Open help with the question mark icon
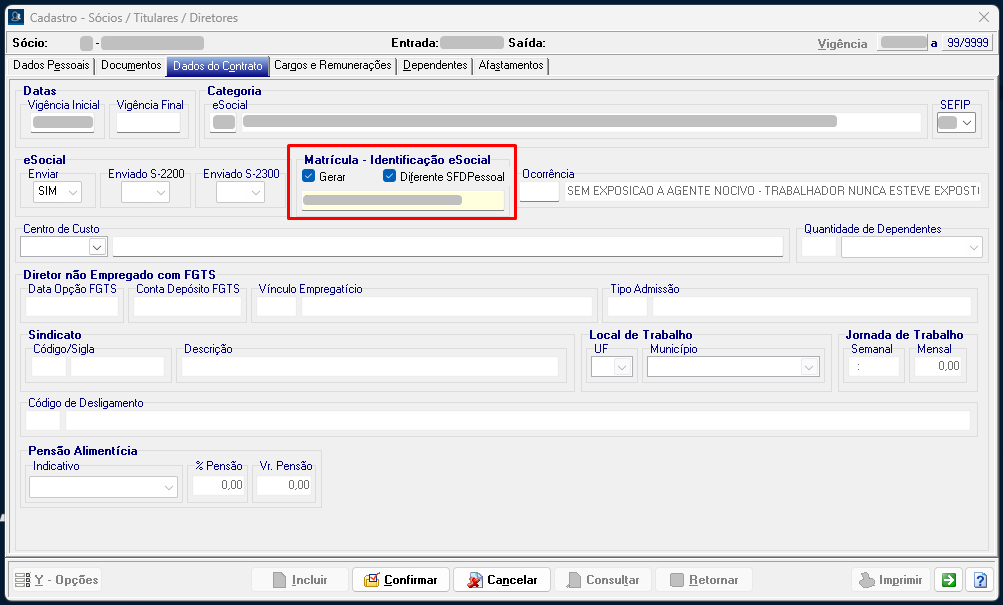 [979, 580]
